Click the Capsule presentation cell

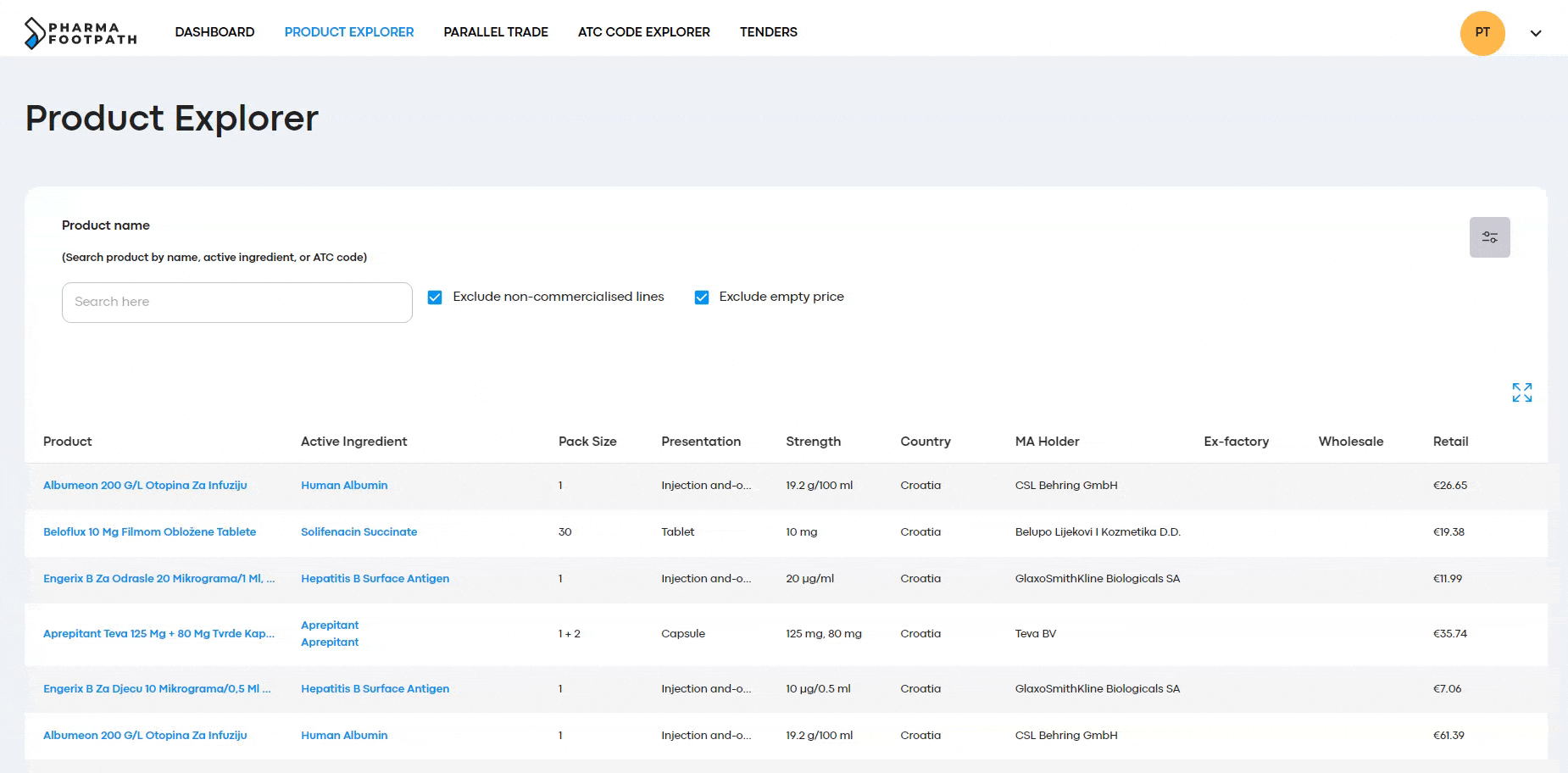click(x=683, y=634)
